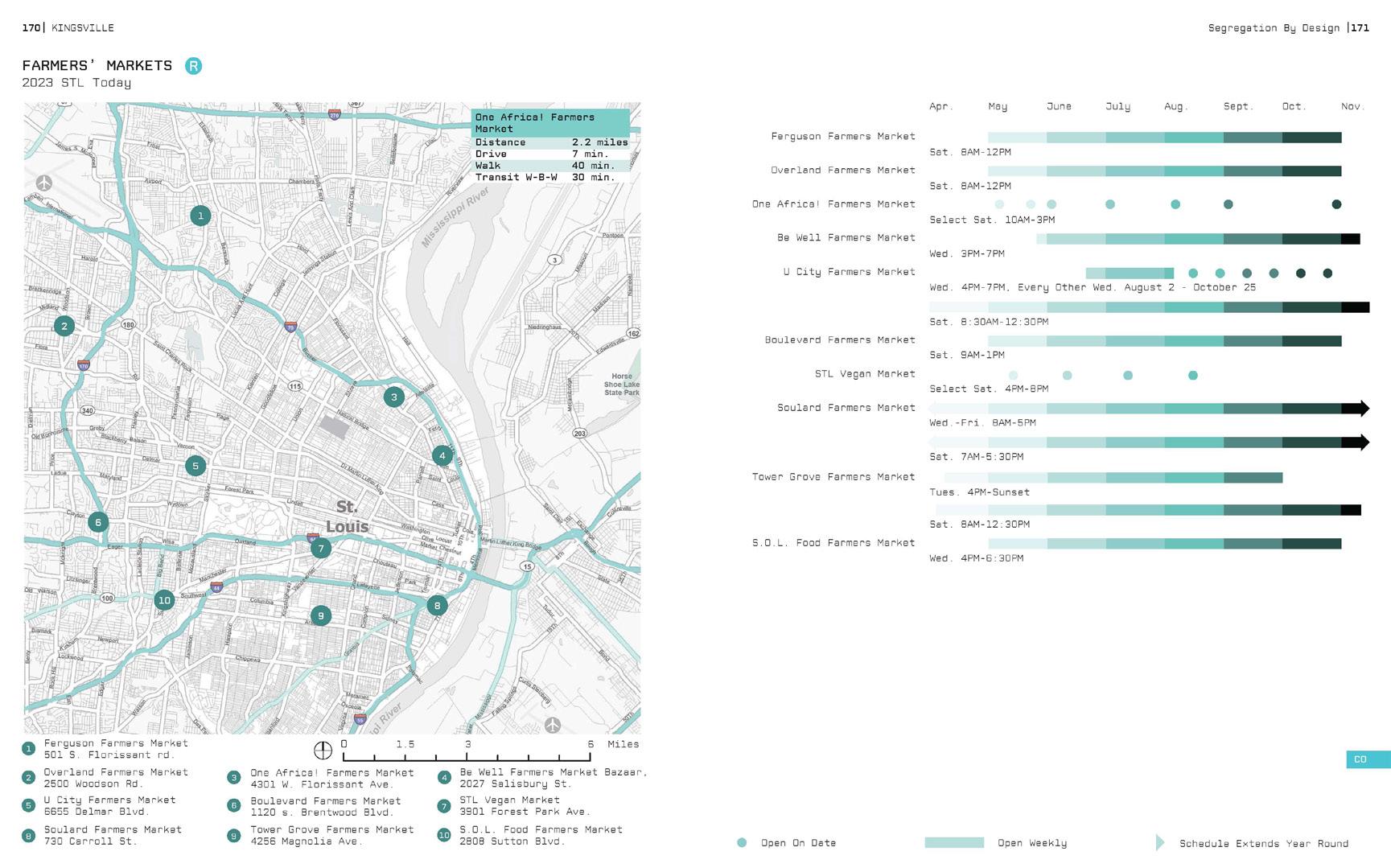
Task: Click the Transit W-B-W 30 min. row
Action: (551, 177)
